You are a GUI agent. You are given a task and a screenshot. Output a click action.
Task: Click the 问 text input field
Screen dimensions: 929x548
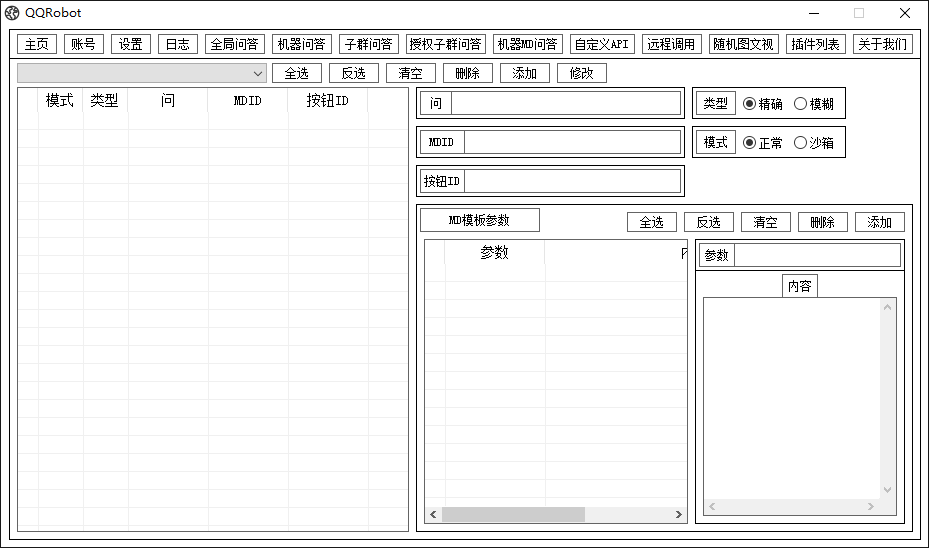[565, 103]
